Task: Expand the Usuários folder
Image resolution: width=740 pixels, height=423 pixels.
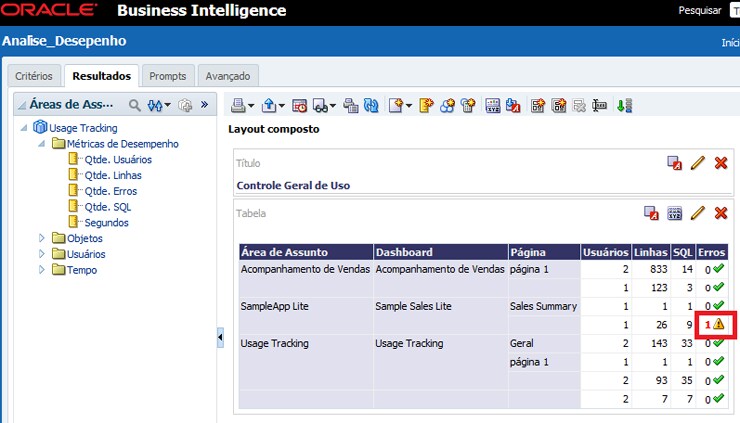Action: pyautogui.click(x=42, y=254)
